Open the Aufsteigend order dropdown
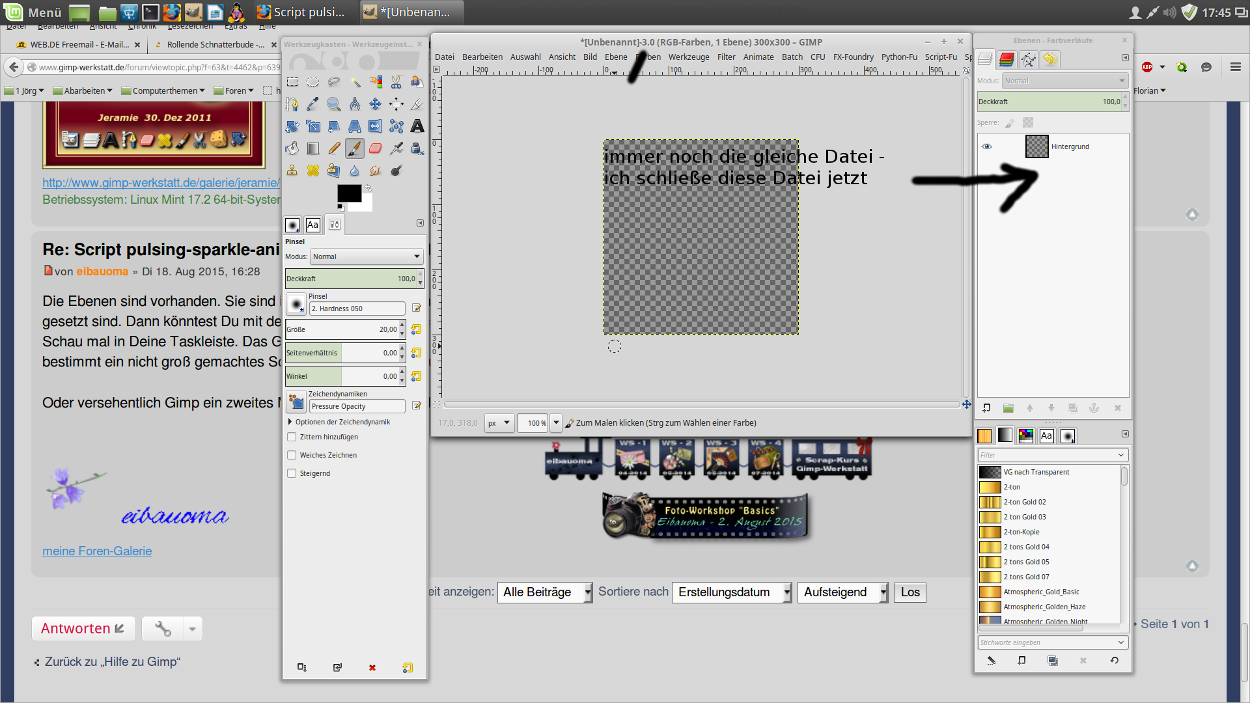The image size is (1250, 703). 844,592
